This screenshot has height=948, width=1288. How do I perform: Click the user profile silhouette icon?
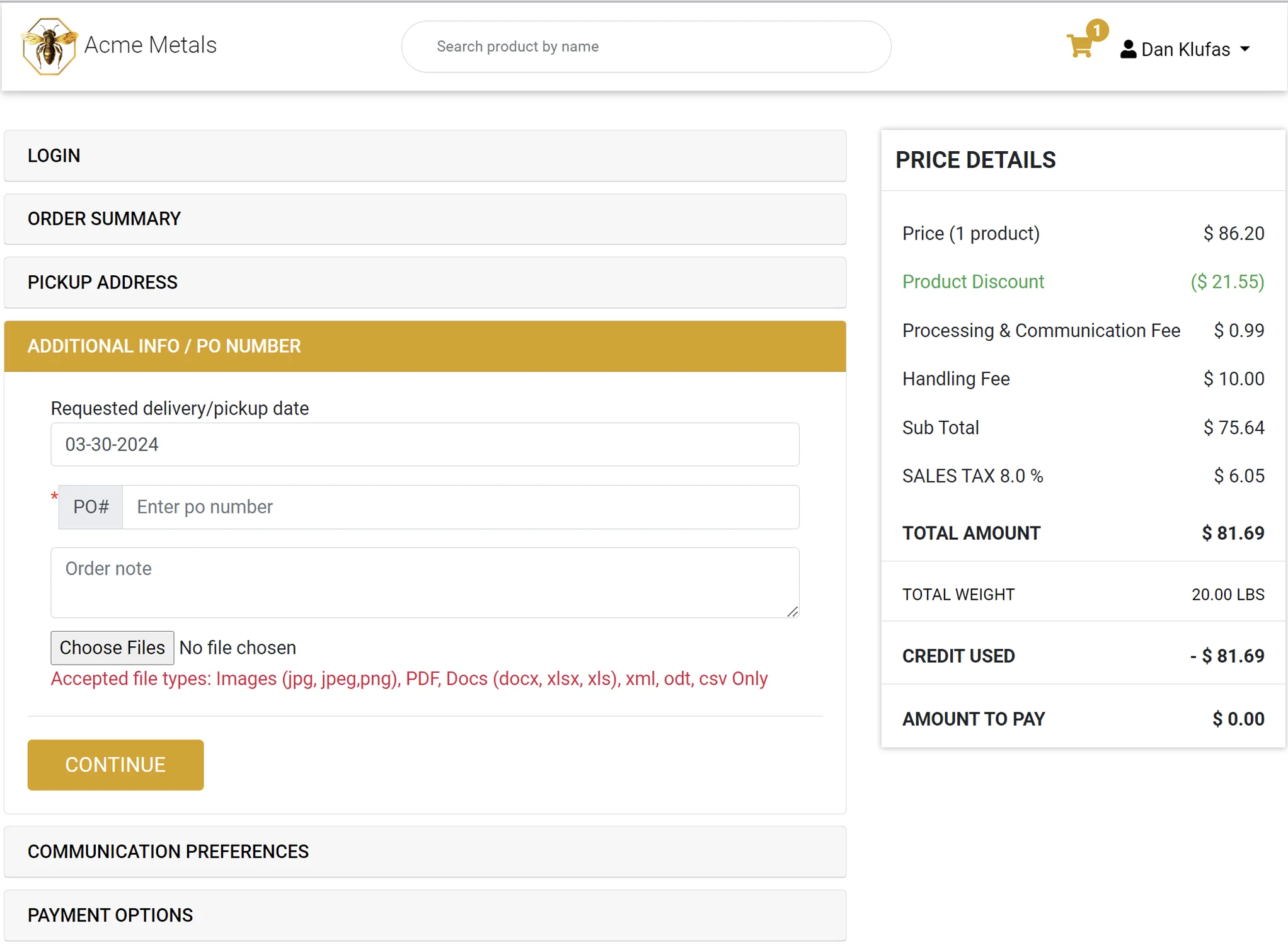click(1128, 49)
